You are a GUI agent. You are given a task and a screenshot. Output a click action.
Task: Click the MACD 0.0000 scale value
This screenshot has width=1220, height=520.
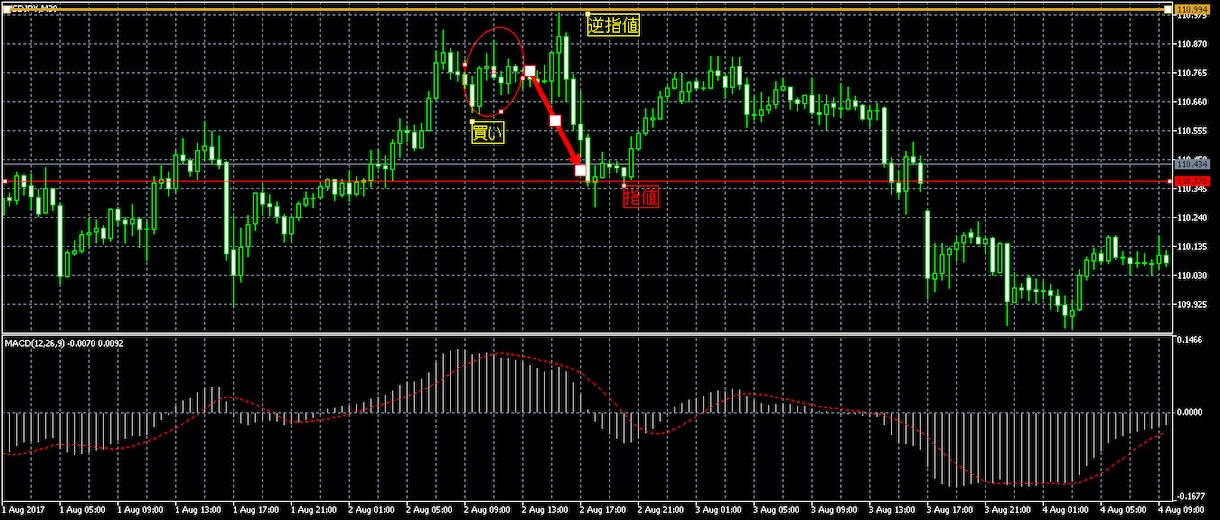(x=1192, y=412)
